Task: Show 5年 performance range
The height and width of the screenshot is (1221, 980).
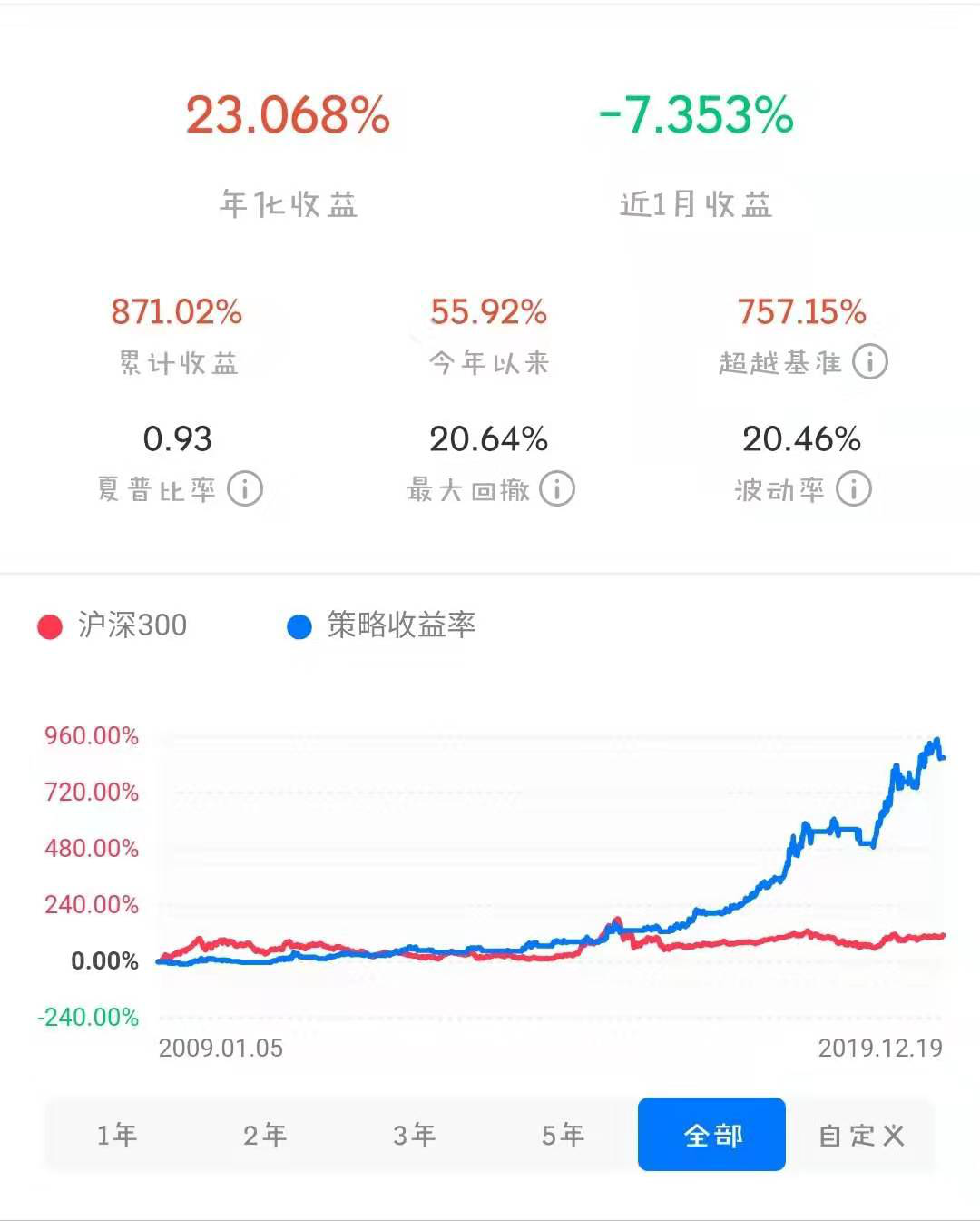Action: (563, 1135)
